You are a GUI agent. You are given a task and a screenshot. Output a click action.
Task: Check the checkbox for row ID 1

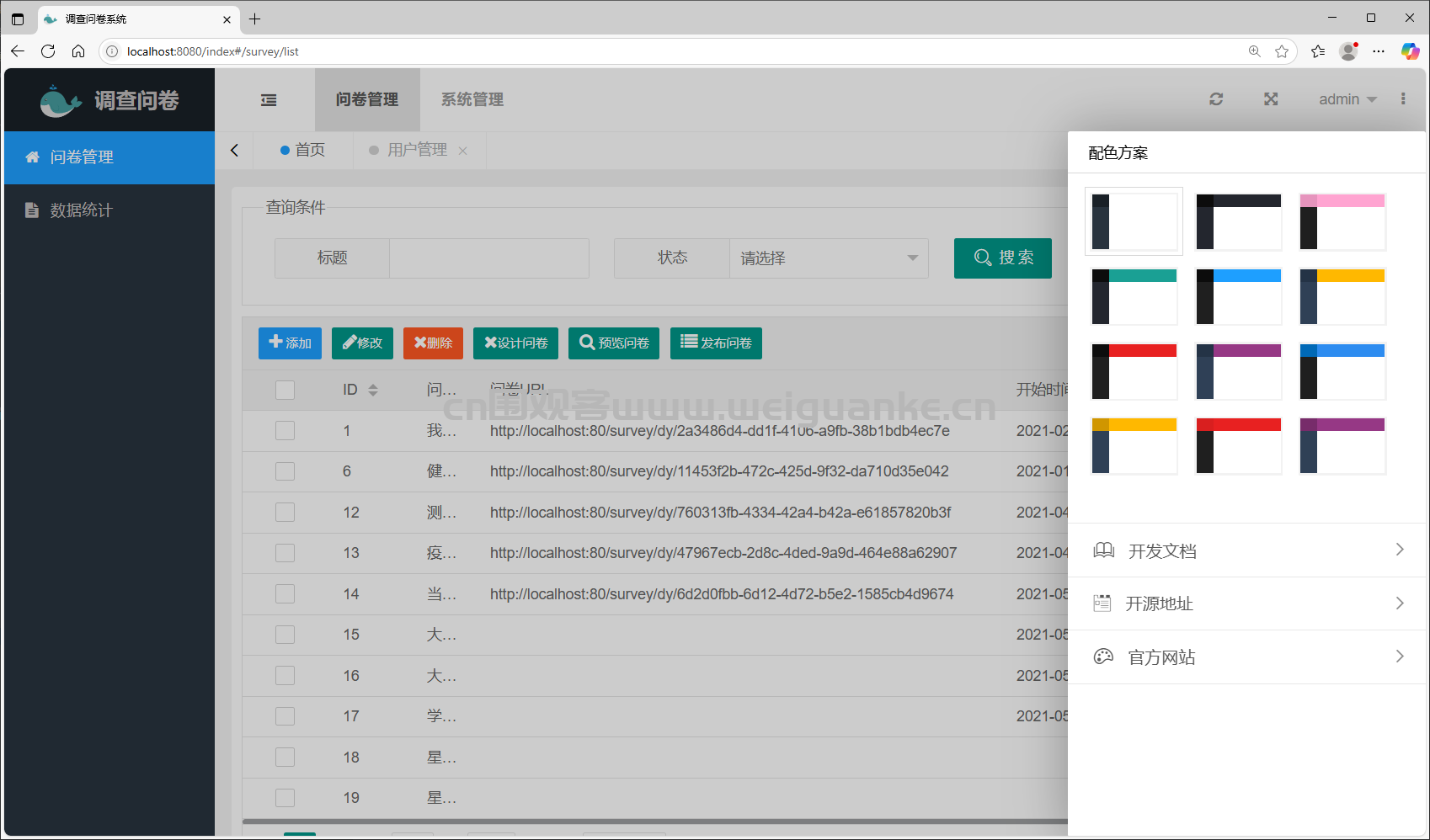(285, 431)
